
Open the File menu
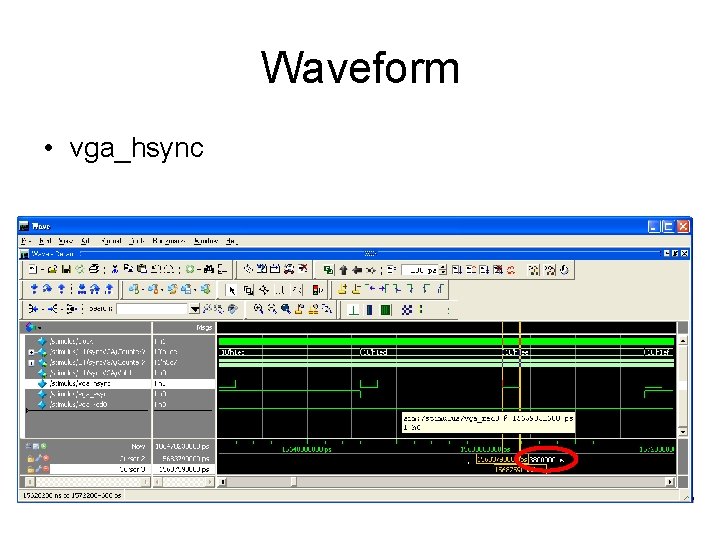tap(26, 241)
